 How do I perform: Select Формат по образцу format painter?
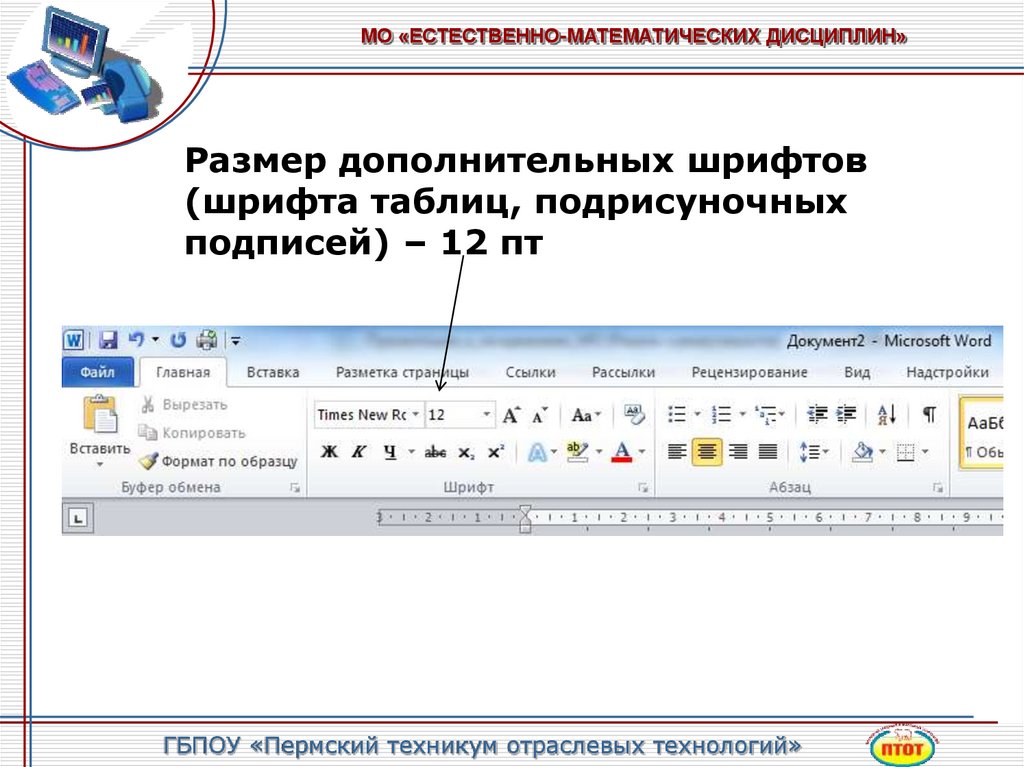[x=219, y=461]
